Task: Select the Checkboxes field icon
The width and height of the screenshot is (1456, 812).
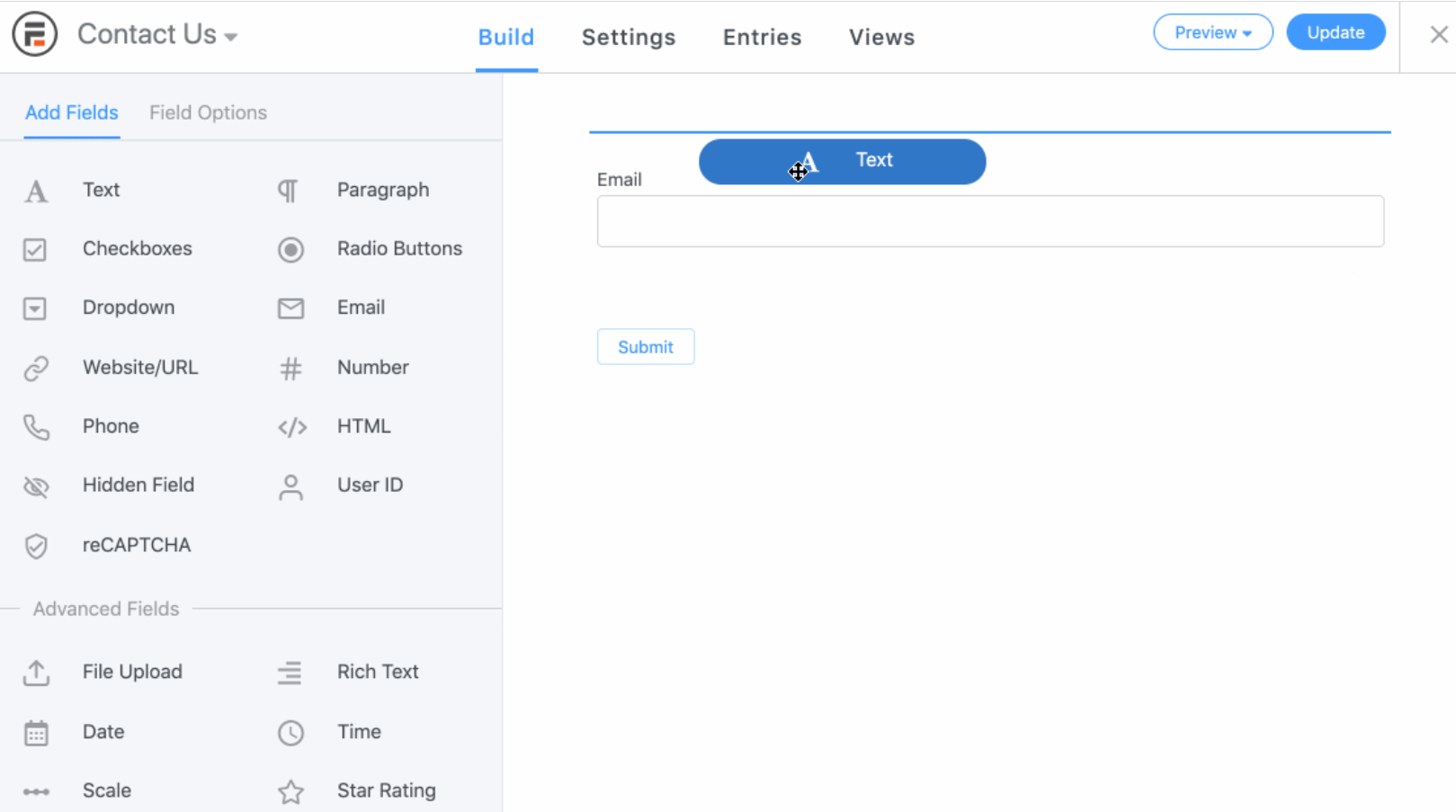Action: click(35, 249)
